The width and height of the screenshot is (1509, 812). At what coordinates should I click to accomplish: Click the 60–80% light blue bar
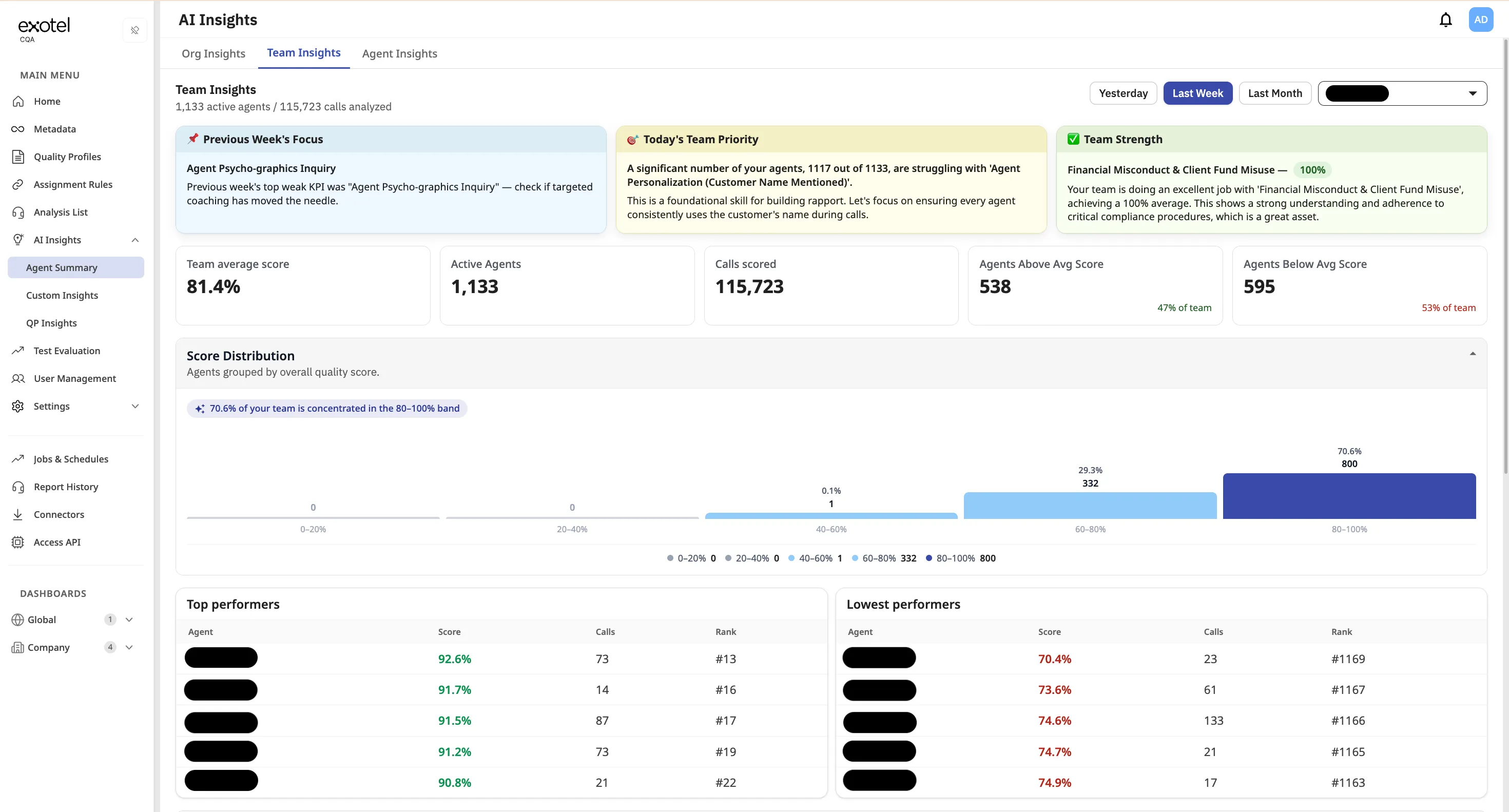click(x=1090, y=505)
